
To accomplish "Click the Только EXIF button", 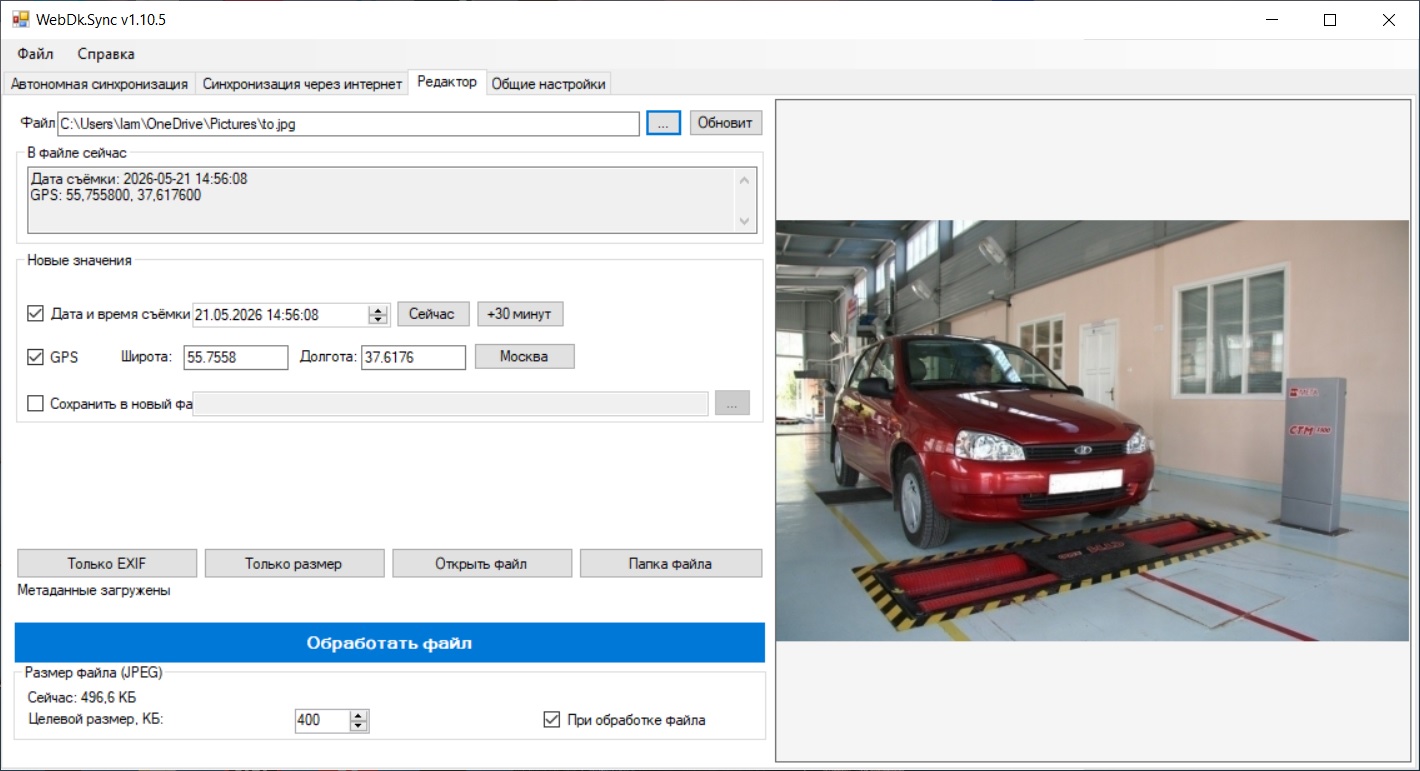I will coord(107,563).
